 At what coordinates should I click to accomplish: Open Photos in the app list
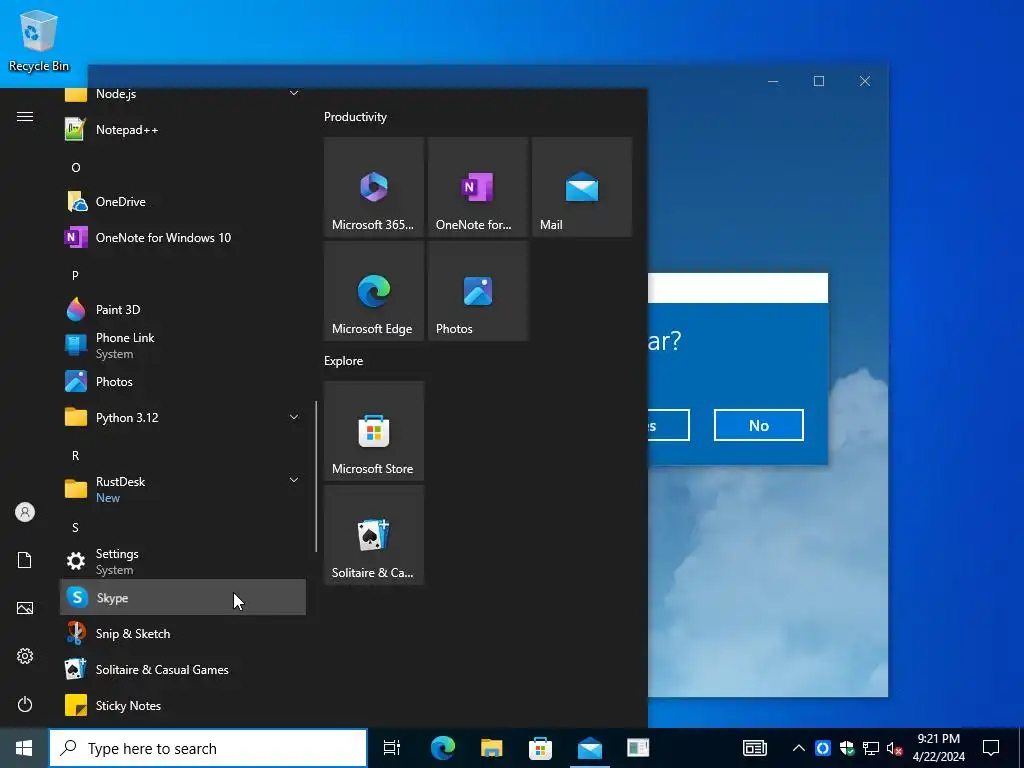(x=183, y=381)
